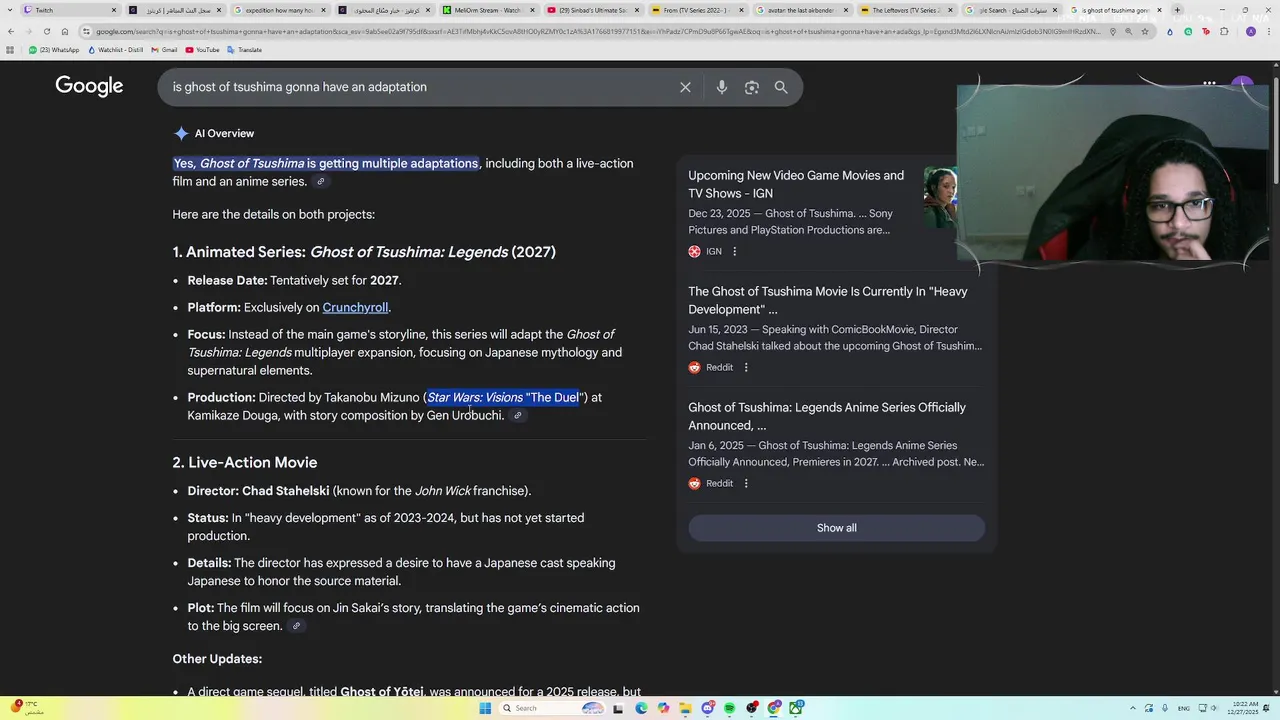Viewport: 1280px width, 720px height.
Task: Click in the Google search input field
Action: click(x=420, y=87)
